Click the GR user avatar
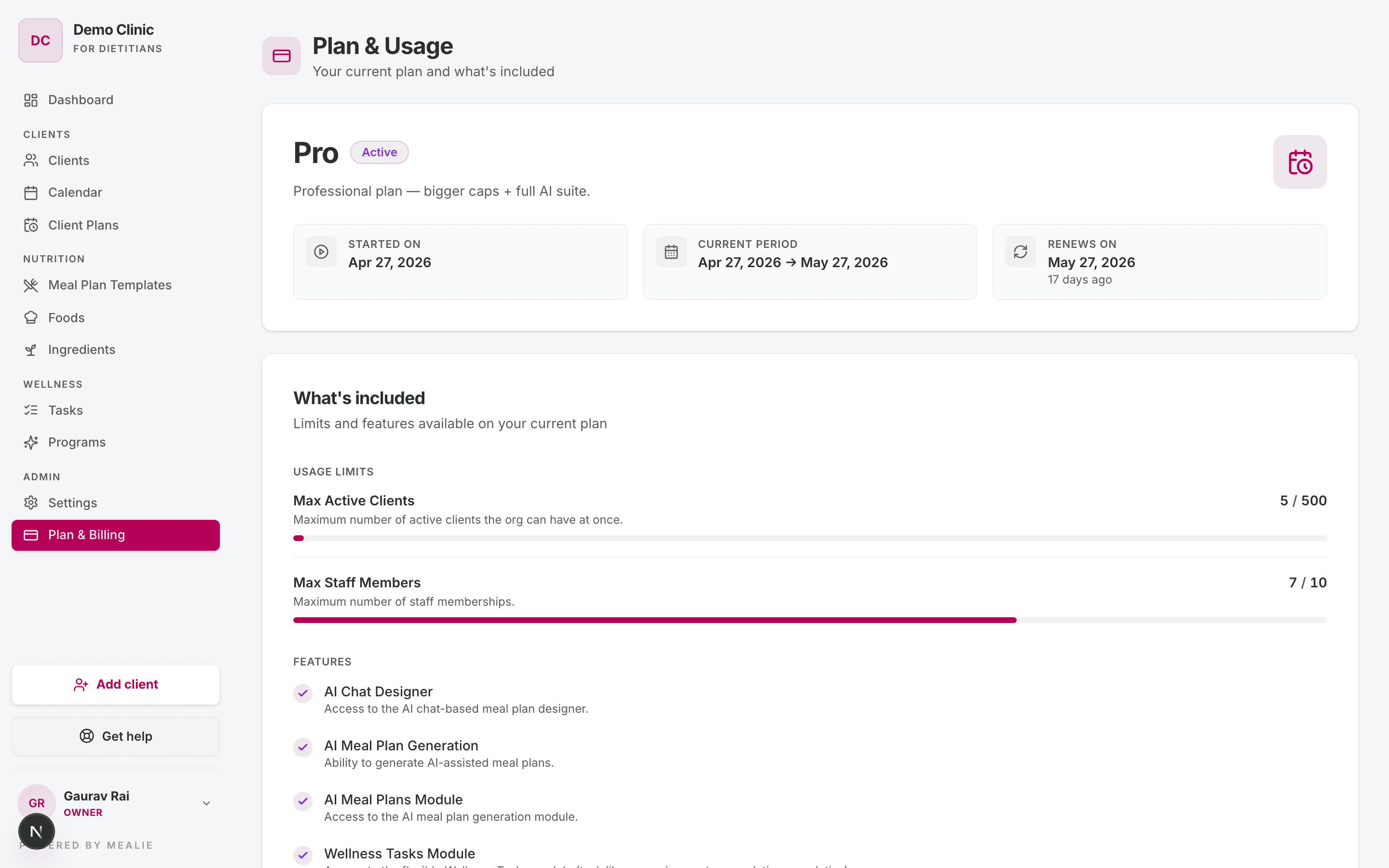The image size is (1389, 868). tap(36, 802)
